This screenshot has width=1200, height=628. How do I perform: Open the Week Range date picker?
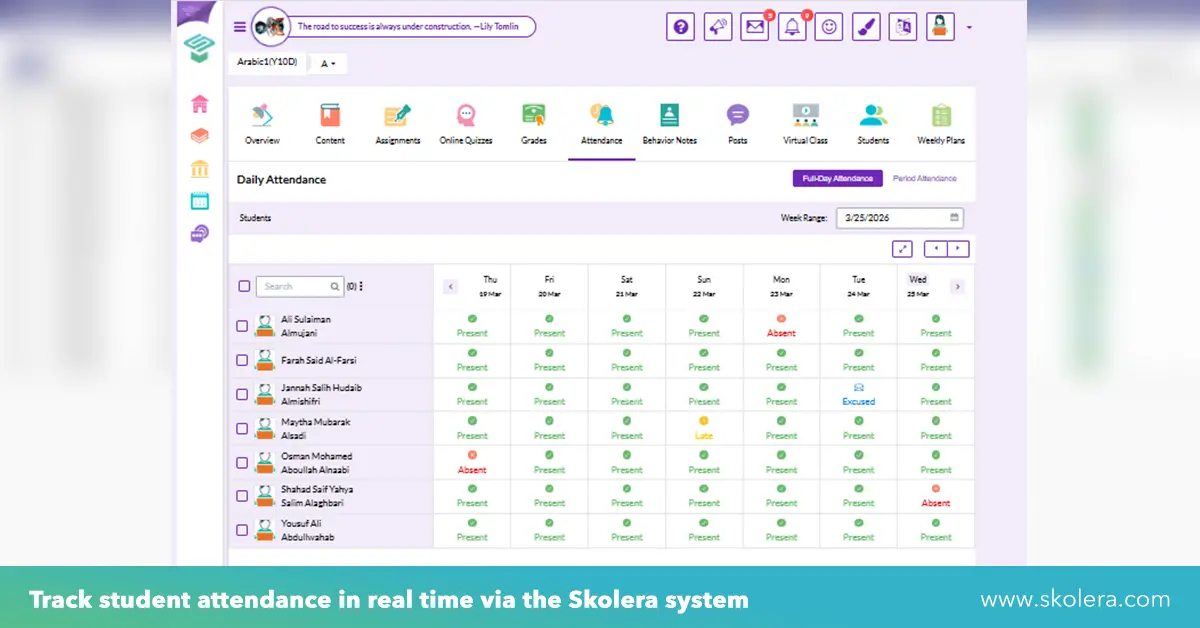(898, 217)
